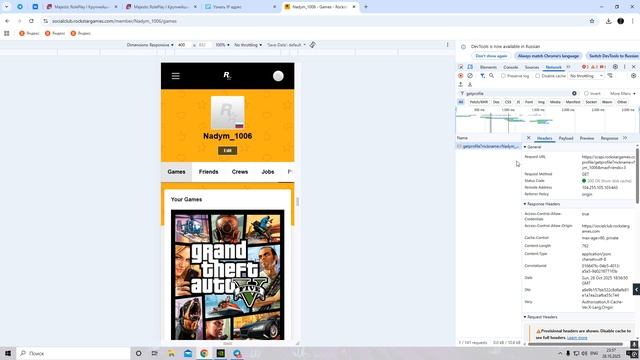Open the Friends tab on the profile

[209, 172]
